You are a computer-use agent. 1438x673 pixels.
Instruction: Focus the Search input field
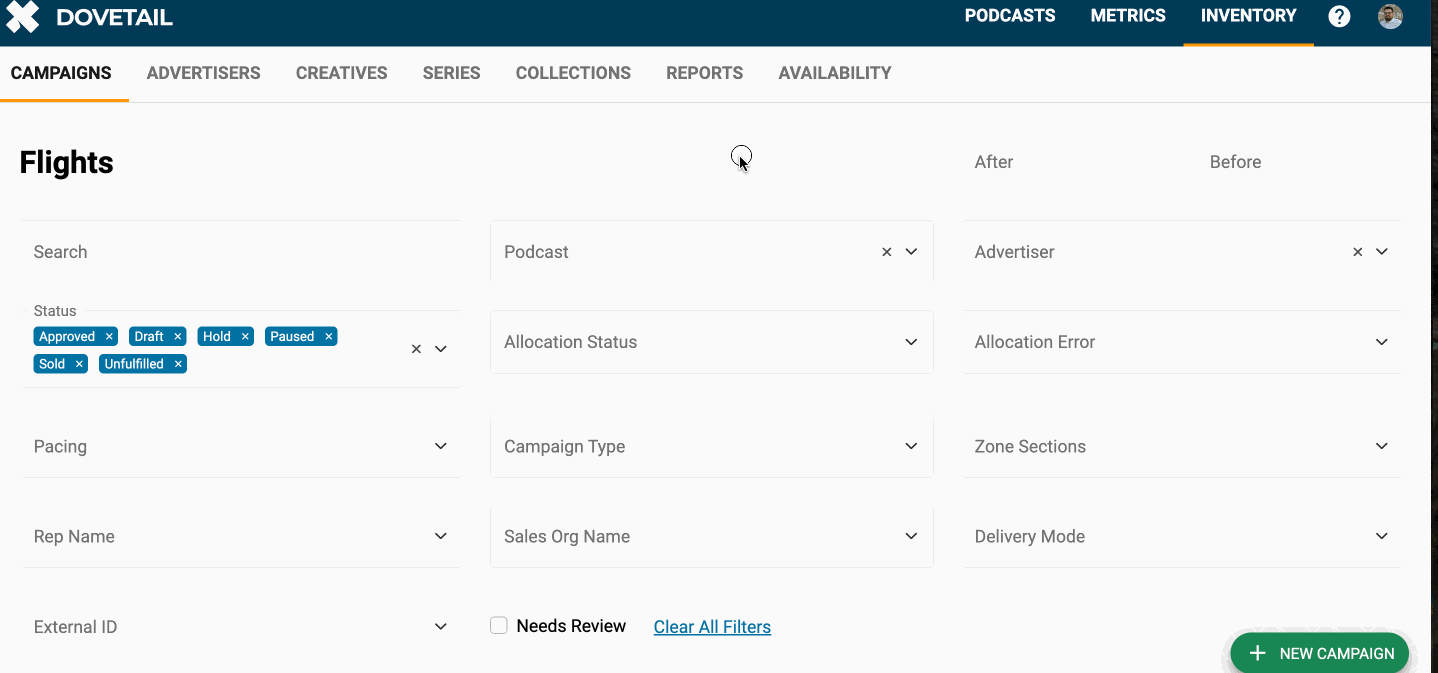coord(242,252)
